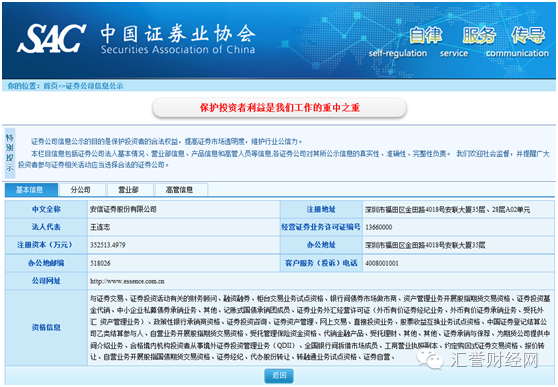Click the 返回 button
This screenshot has width=558, height=387.
pyautogui.click(x=279, y=376)
